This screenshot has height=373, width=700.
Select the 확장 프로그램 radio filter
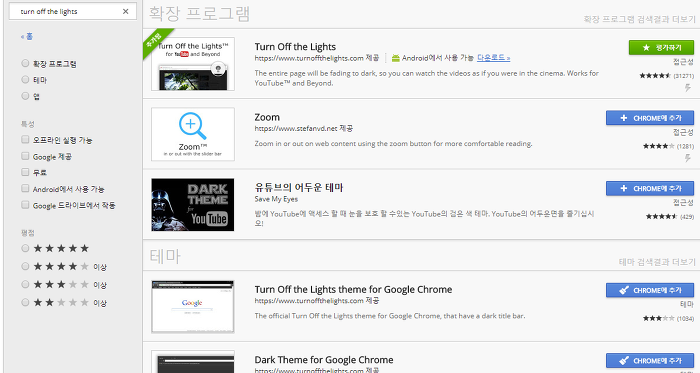coord(25,63)
